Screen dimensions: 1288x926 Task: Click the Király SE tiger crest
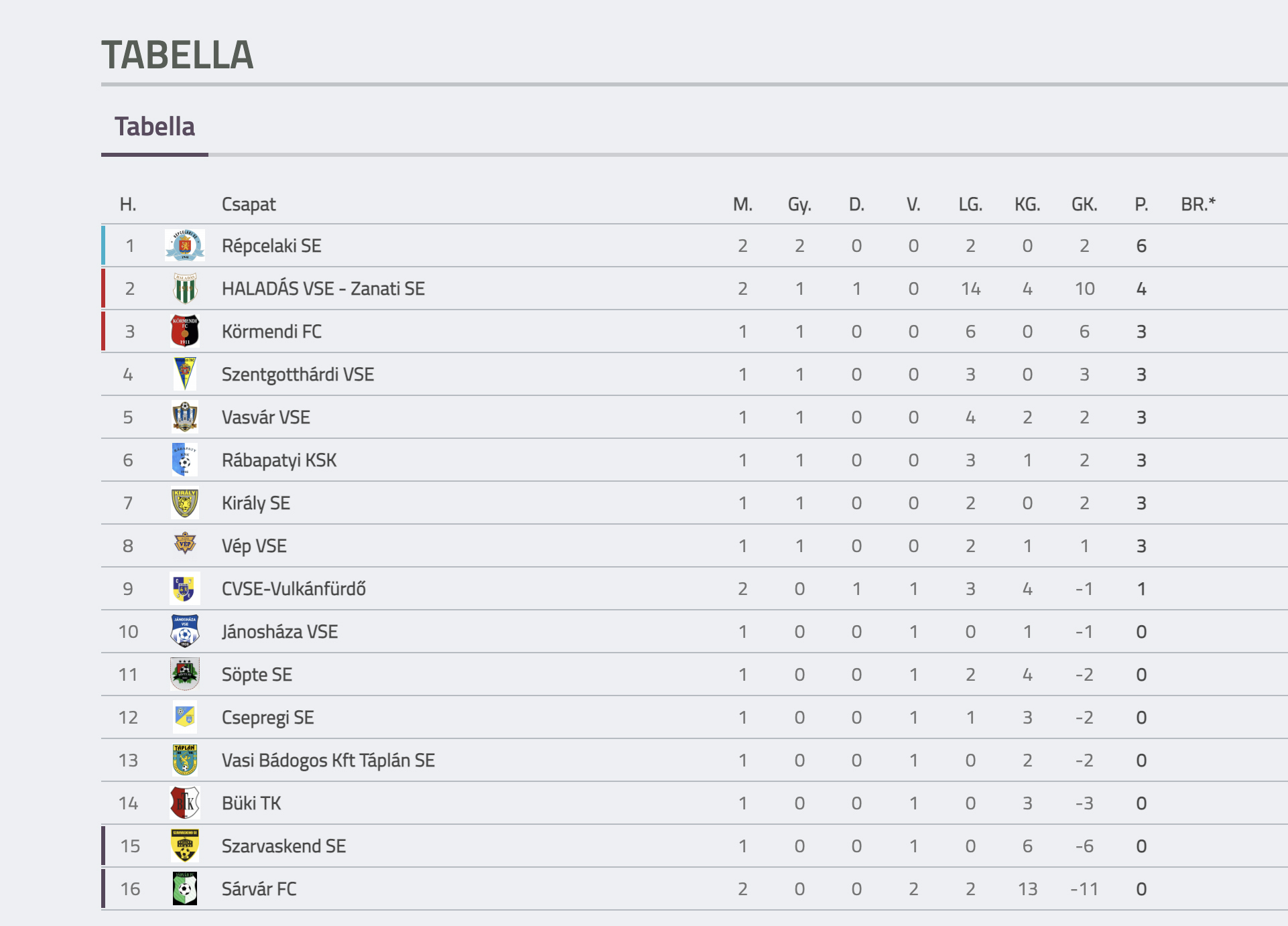[x=185, y=503]
